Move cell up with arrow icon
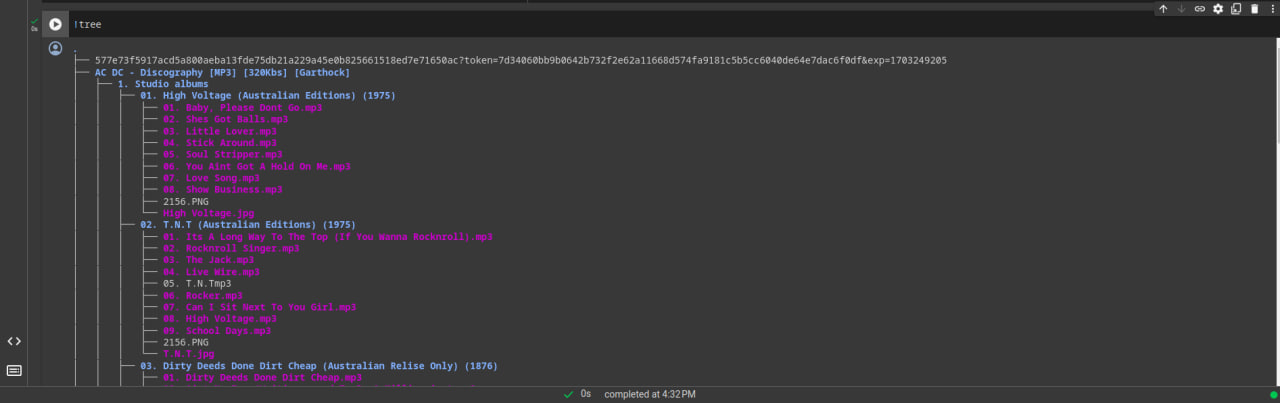Screen dimensions: 1280x403 [x=1163, y=9]
